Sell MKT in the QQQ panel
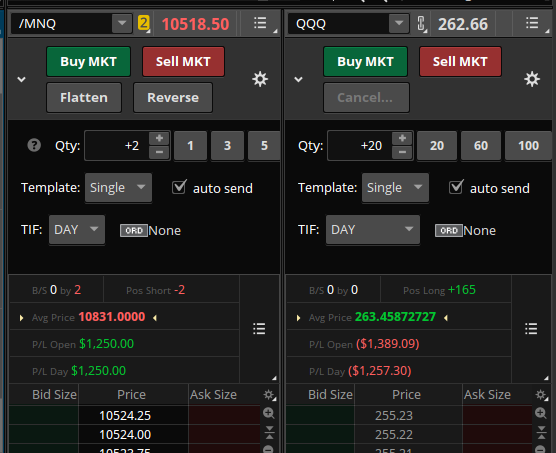 point(460,62)
